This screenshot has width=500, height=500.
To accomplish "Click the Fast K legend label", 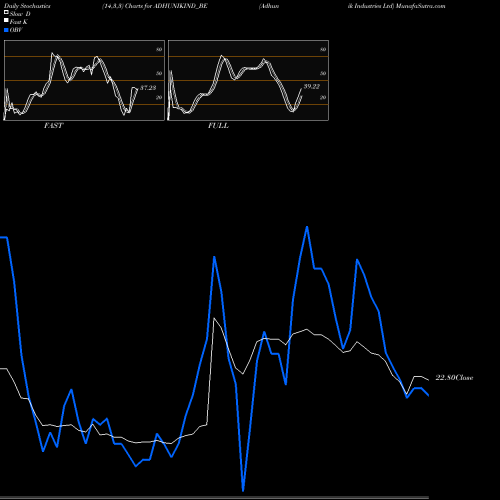I will coord(19,22).
